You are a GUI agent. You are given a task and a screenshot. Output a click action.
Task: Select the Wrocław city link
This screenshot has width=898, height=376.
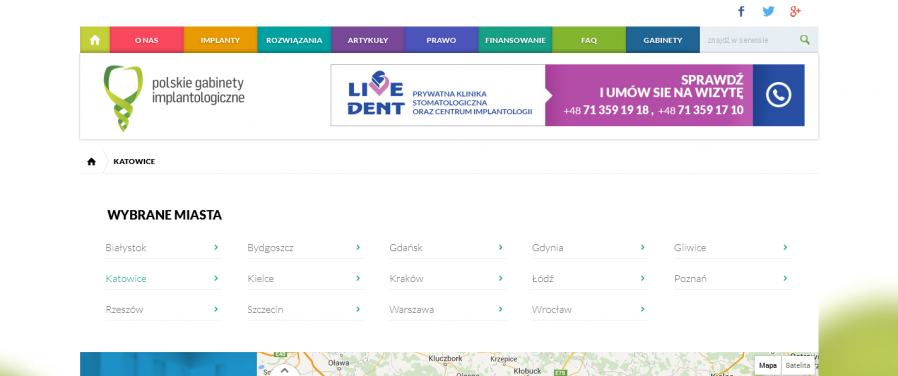point(552,310)
